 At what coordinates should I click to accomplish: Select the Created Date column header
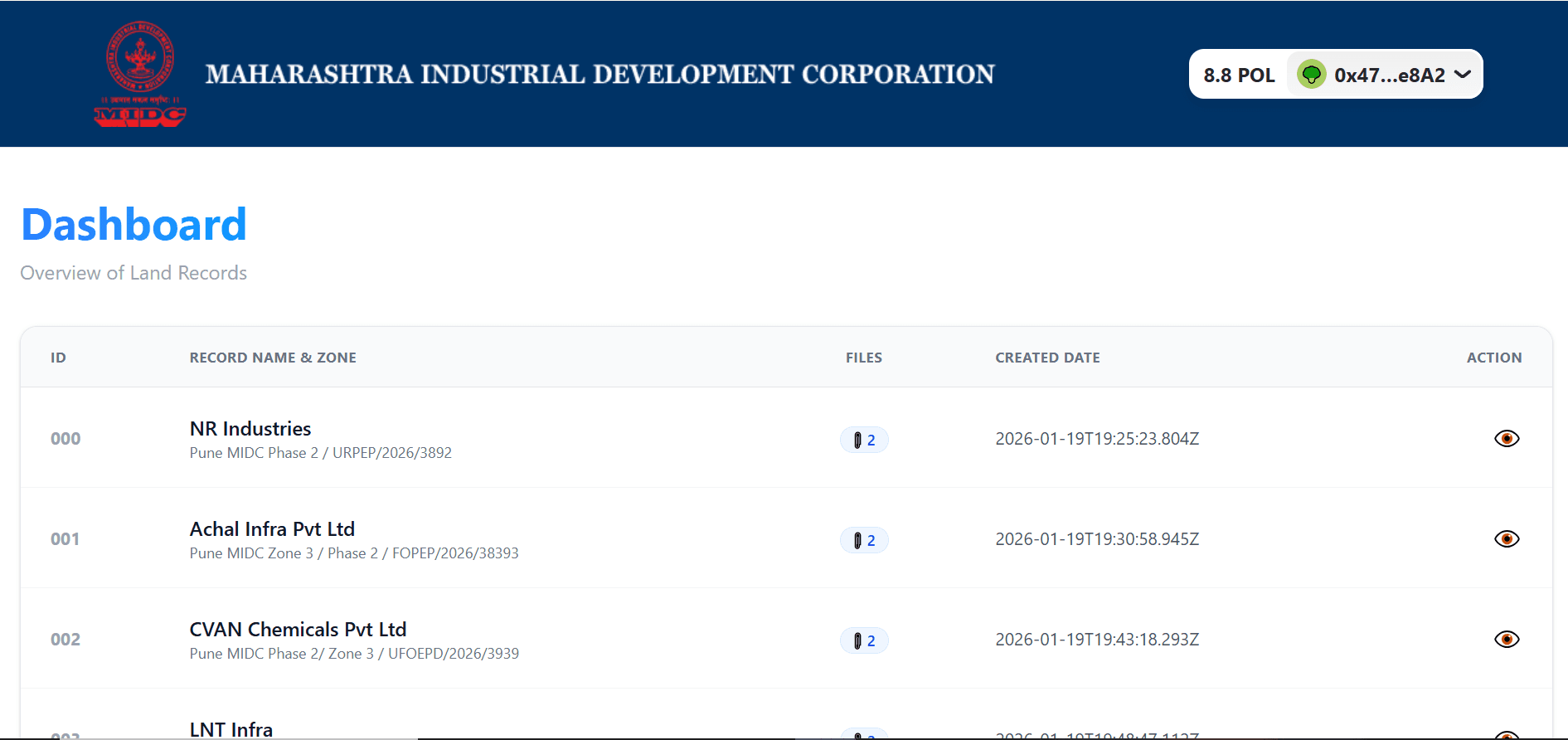(1047, 358)
